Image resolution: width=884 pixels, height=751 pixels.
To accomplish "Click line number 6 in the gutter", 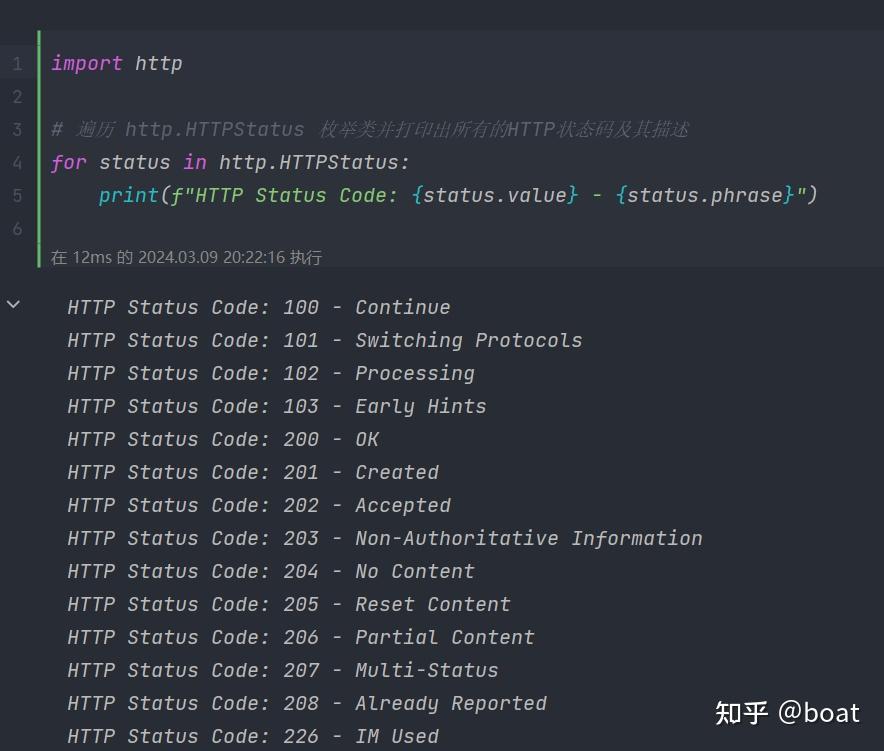I will pyautogui.click(x=16, y=228).
